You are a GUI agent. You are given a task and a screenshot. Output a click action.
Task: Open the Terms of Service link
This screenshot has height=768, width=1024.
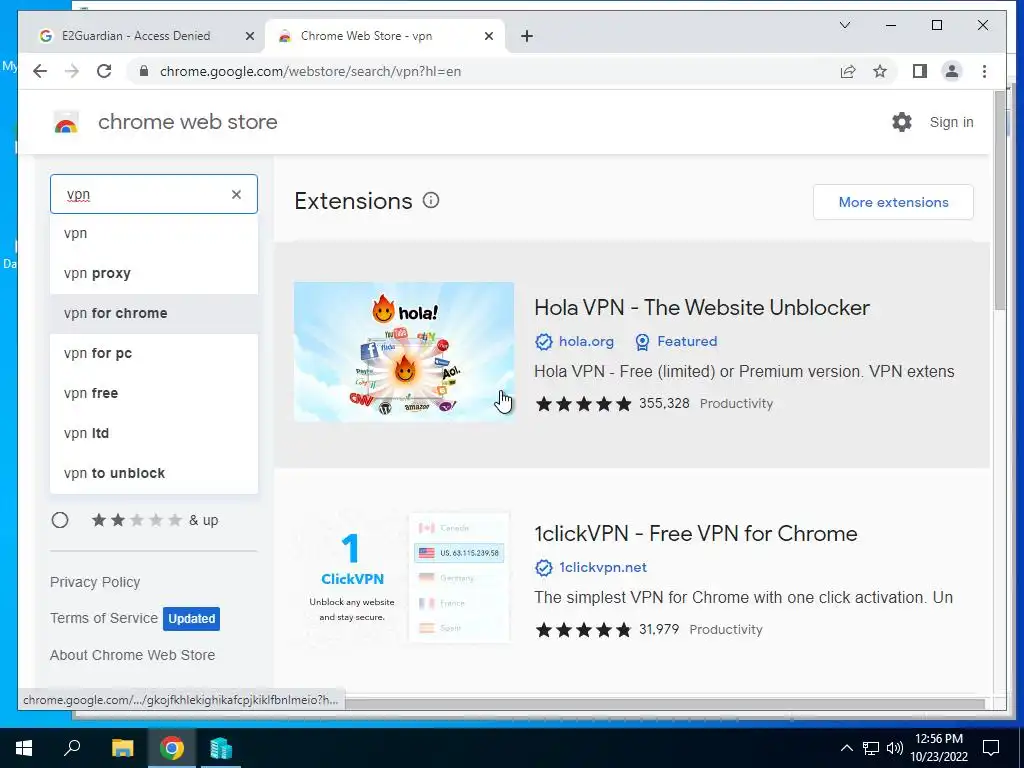click(104, 618)
